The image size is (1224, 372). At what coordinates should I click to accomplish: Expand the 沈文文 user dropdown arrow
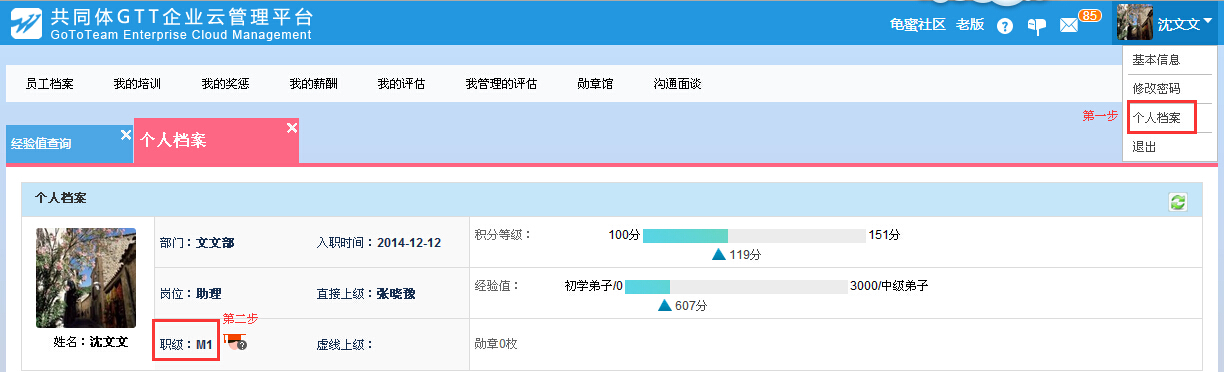tap(1208, 20)
